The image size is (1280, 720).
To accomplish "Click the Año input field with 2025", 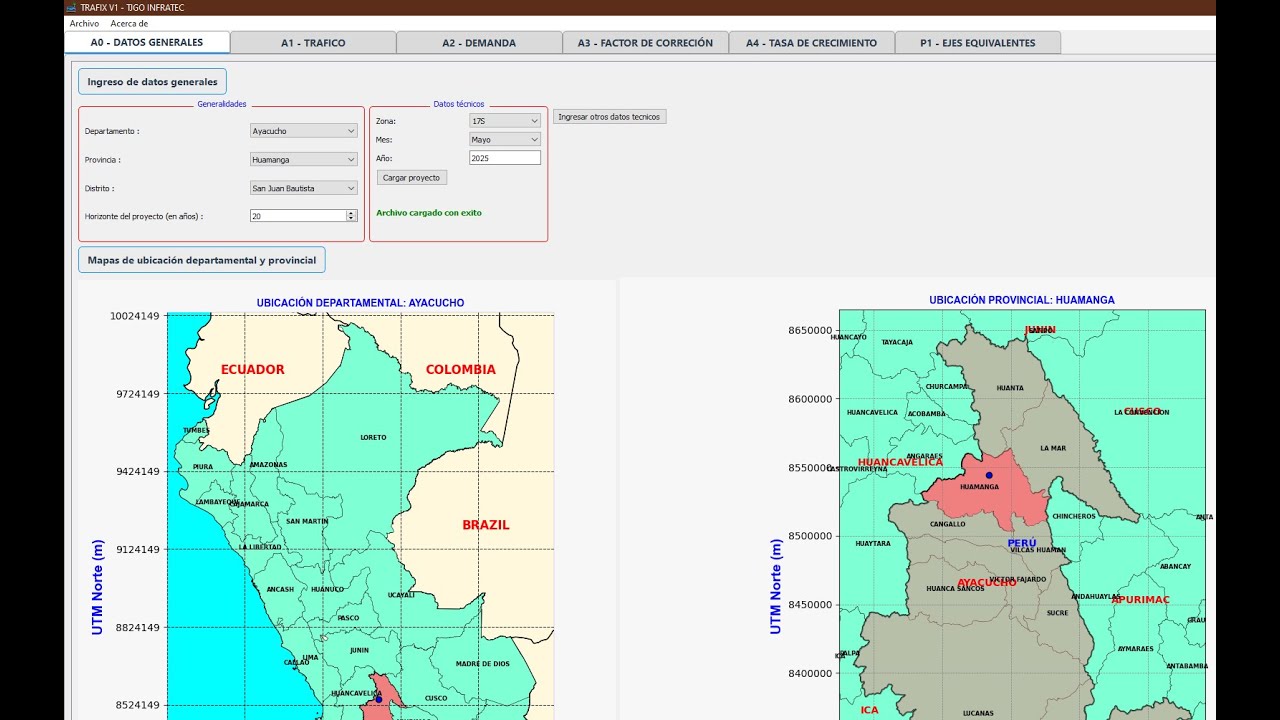I will pos(505,158).
